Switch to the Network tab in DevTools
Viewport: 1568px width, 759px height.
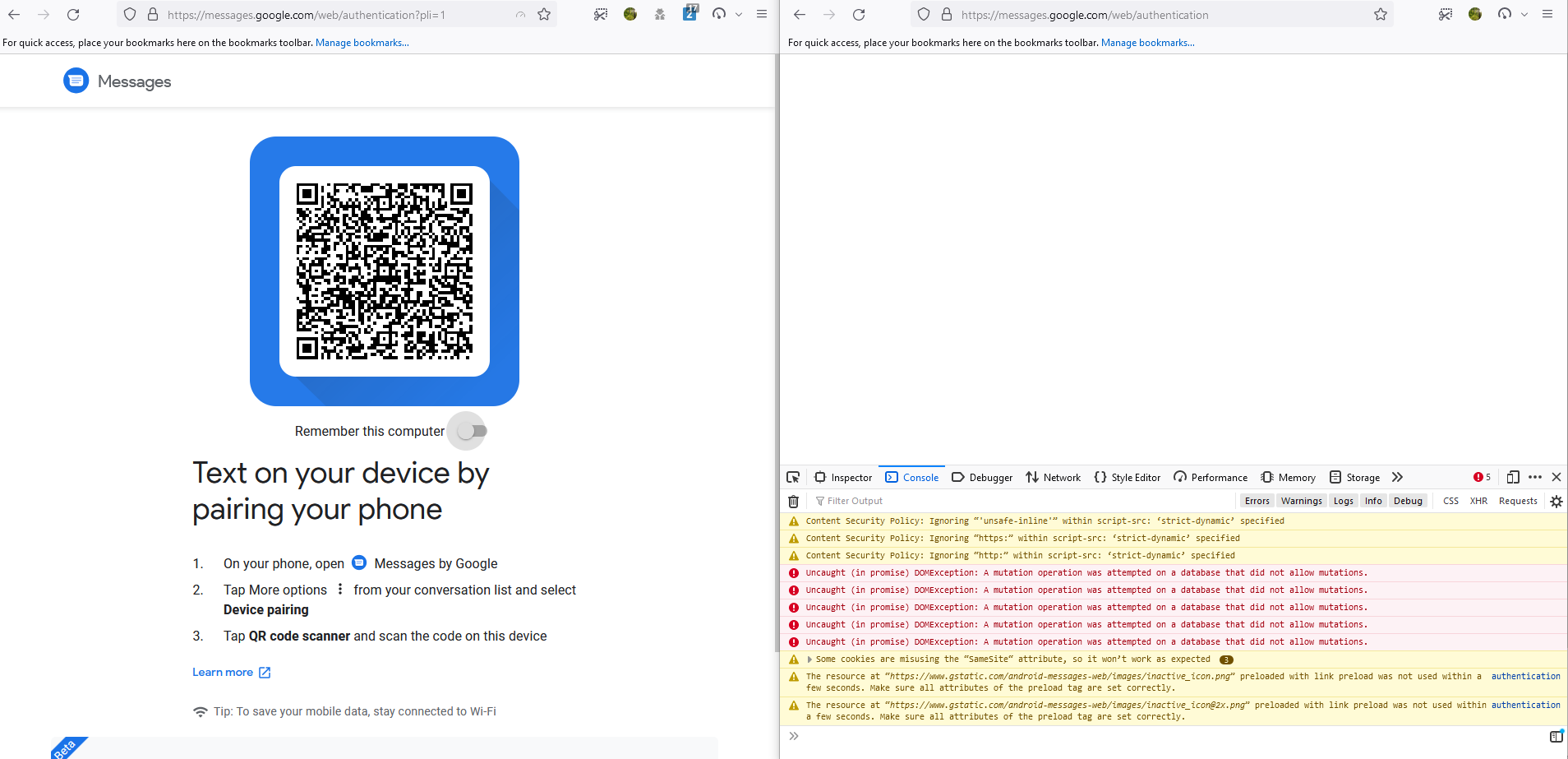pos(1053,477)
